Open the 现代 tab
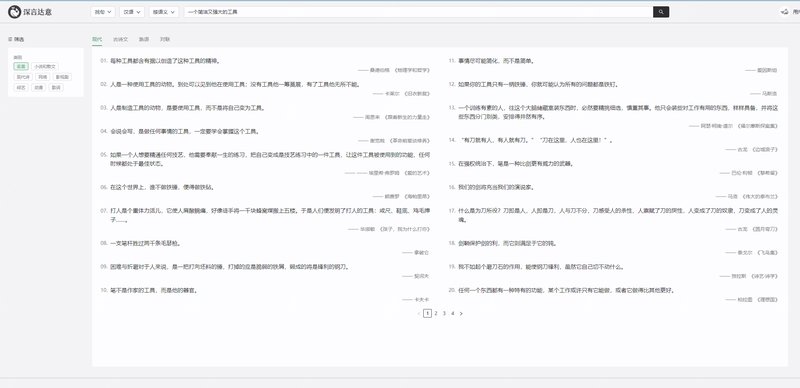This screenshot has height=388, width=800. tap(97, 39)
